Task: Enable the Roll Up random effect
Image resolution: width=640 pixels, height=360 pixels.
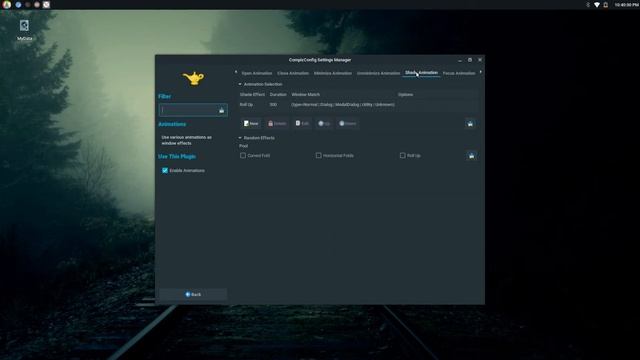Action: point(402,156)
